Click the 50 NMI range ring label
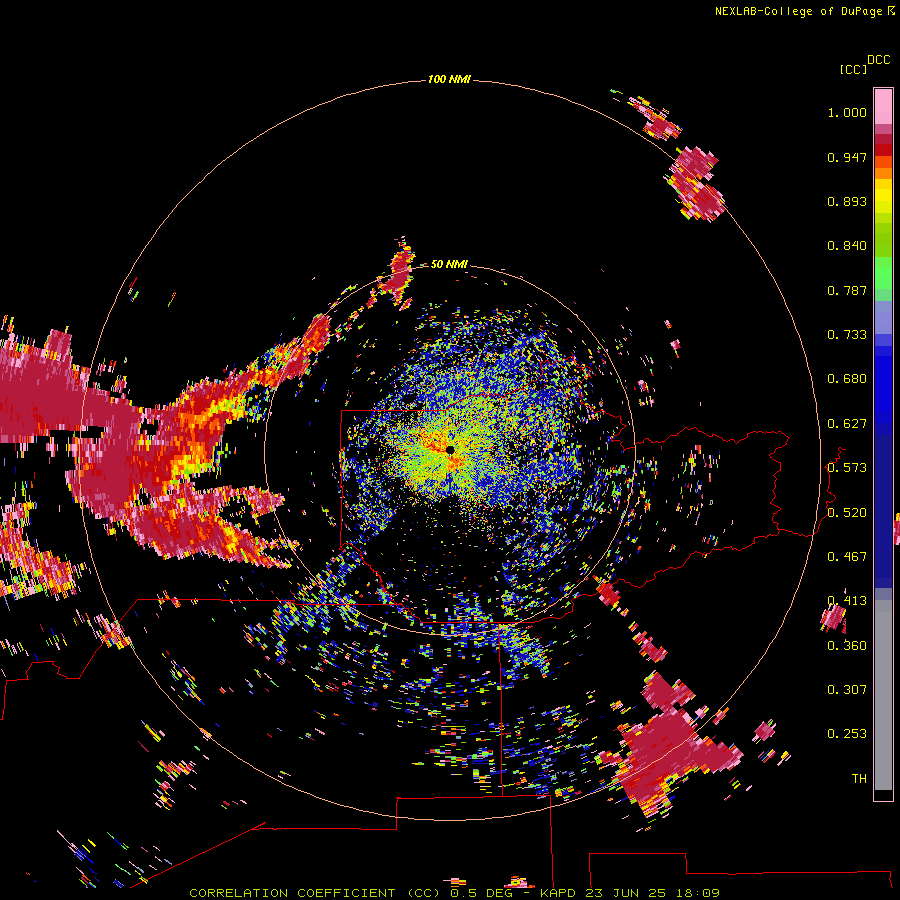Screen dimensions: 900x900 [449, 264]
